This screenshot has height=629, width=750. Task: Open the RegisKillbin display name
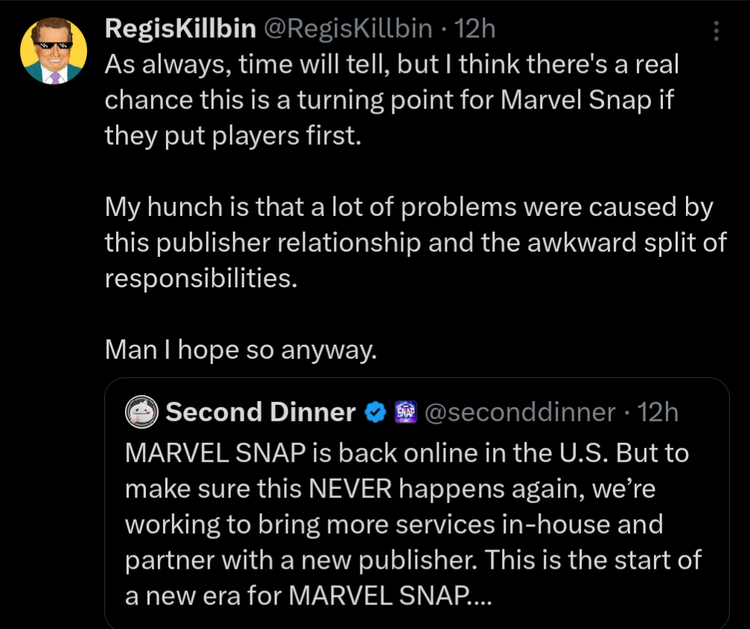(x=180, y=29)
